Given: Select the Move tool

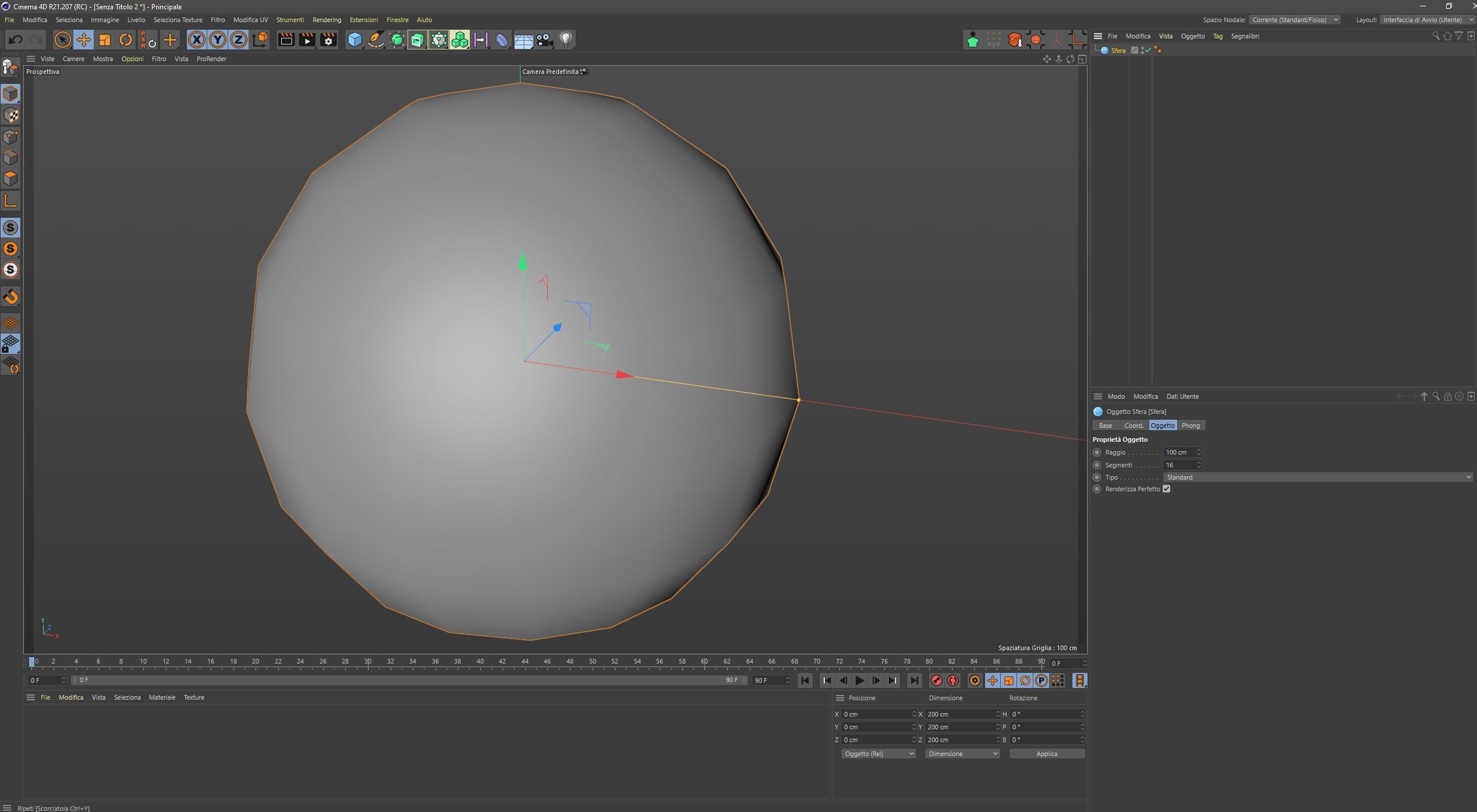Looking at the screenshot, I should [84, 40].
